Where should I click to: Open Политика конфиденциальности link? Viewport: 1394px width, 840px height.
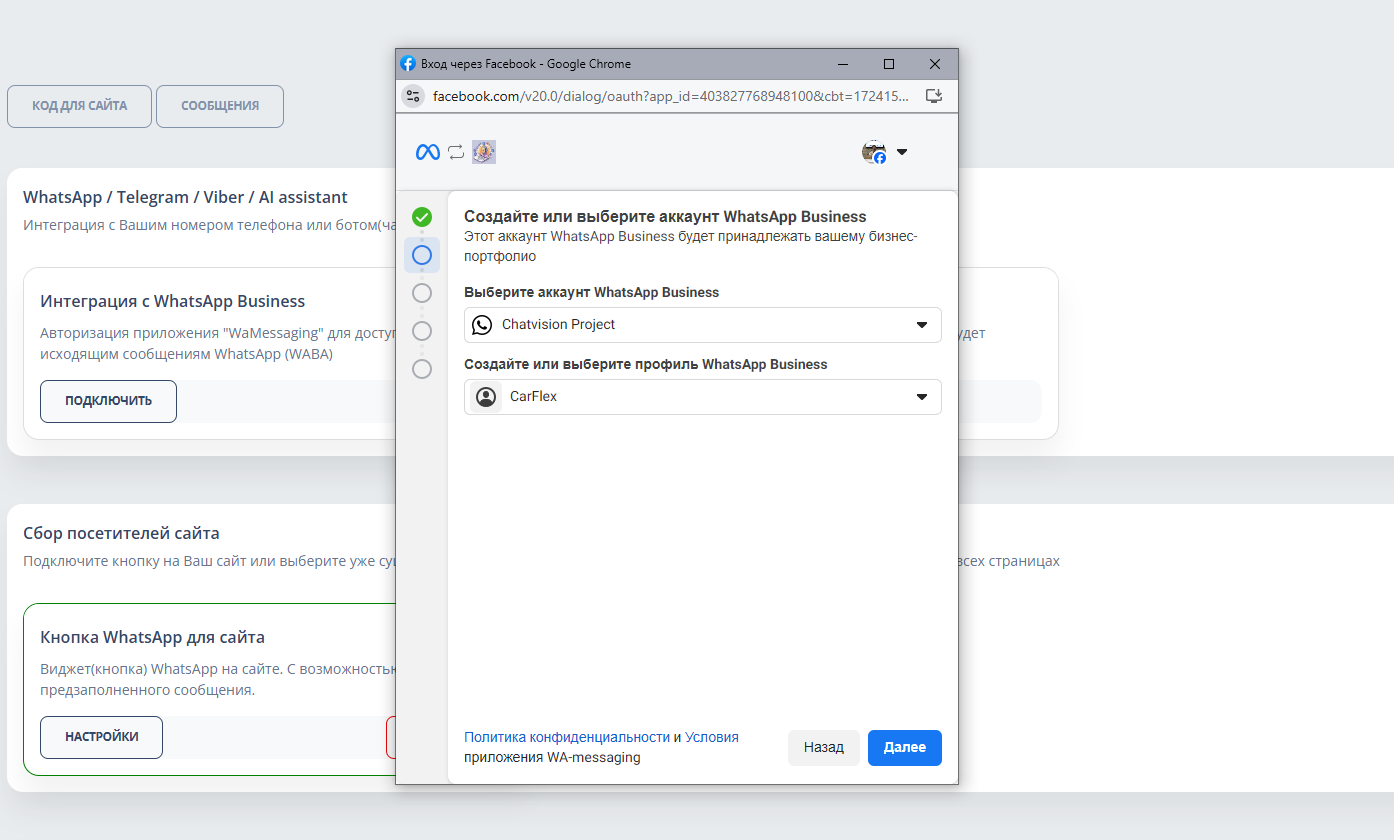(x=567, y=737)
